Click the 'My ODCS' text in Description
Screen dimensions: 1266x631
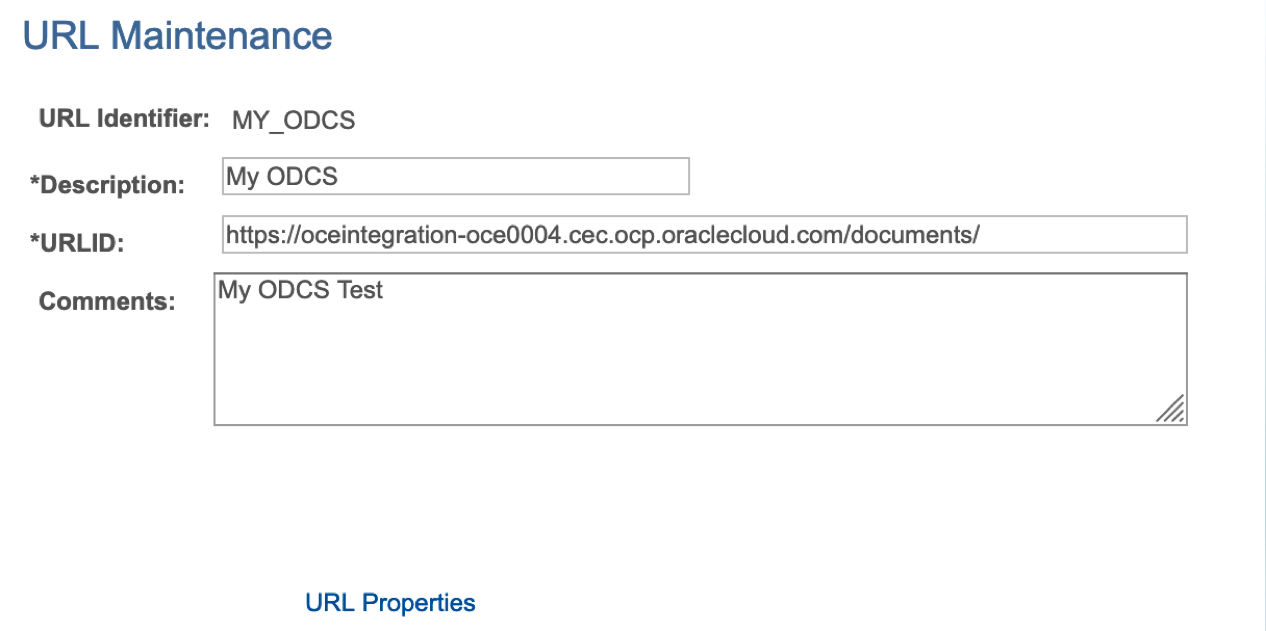(x=282, y=177)
